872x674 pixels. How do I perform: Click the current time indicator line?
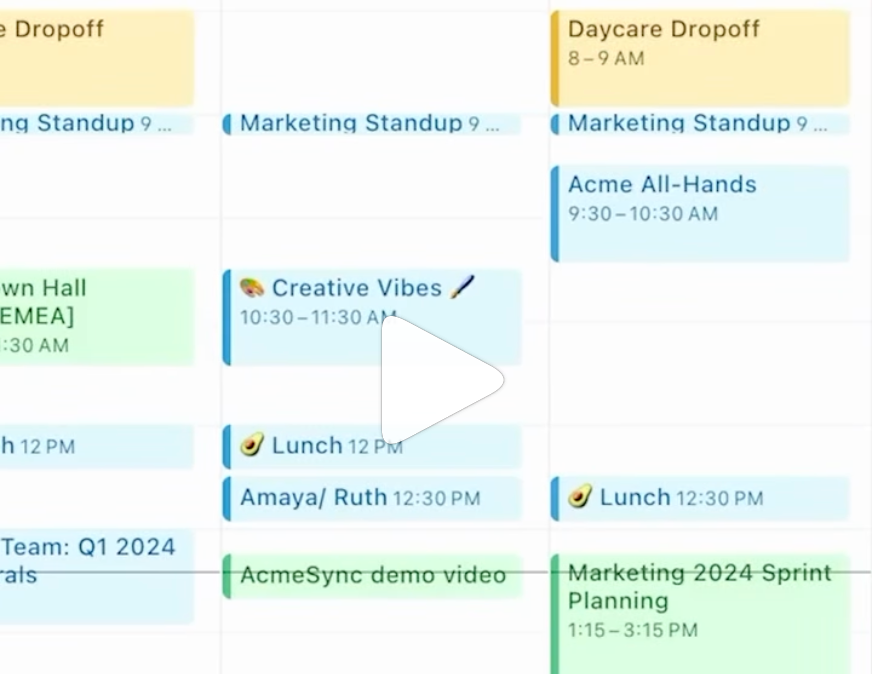point(435,572)
